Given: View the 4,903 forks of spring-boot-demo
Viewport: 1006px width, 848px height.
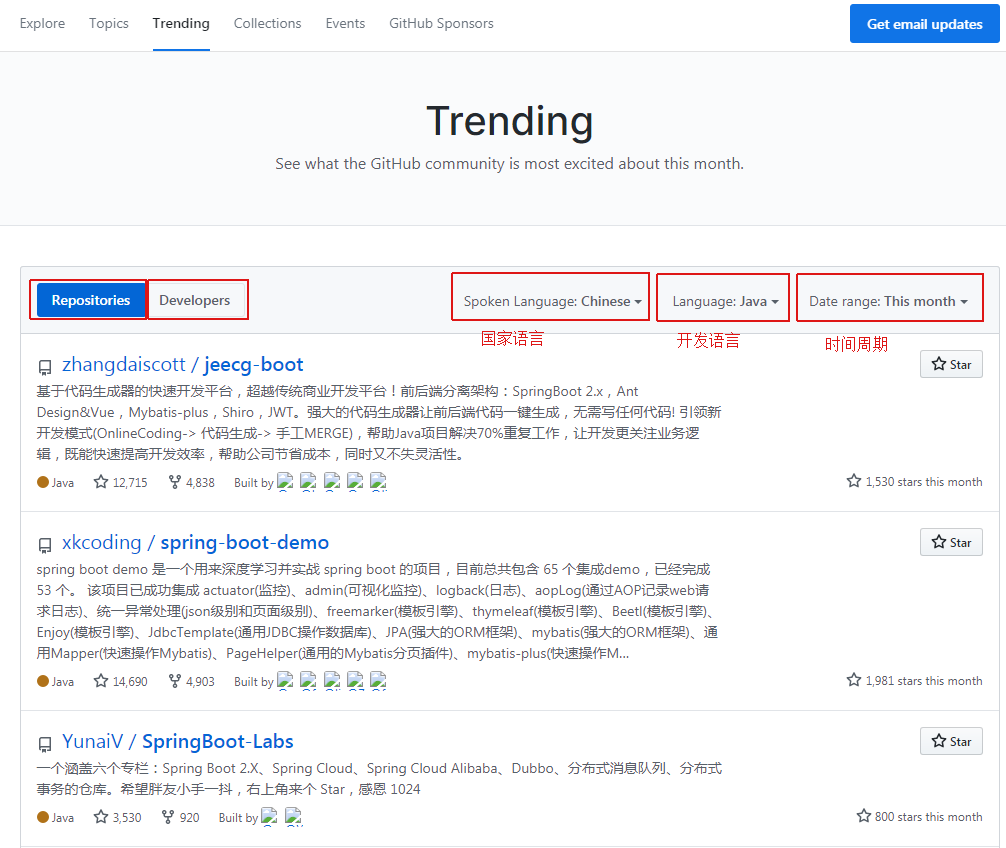Looking at the screenshot, I should point(191,681).
